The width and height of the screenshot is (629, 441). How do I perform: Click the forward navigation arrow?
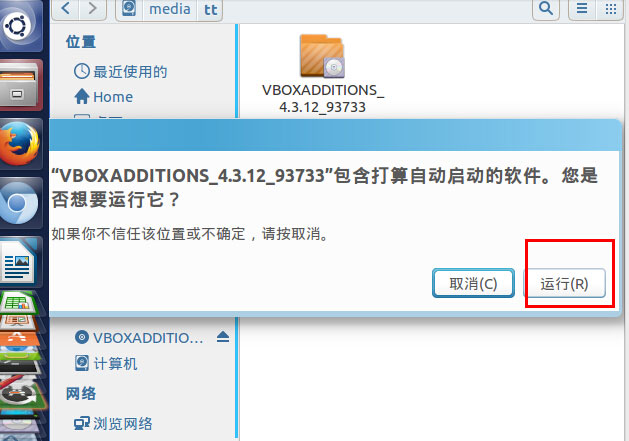tap(93, 8)
